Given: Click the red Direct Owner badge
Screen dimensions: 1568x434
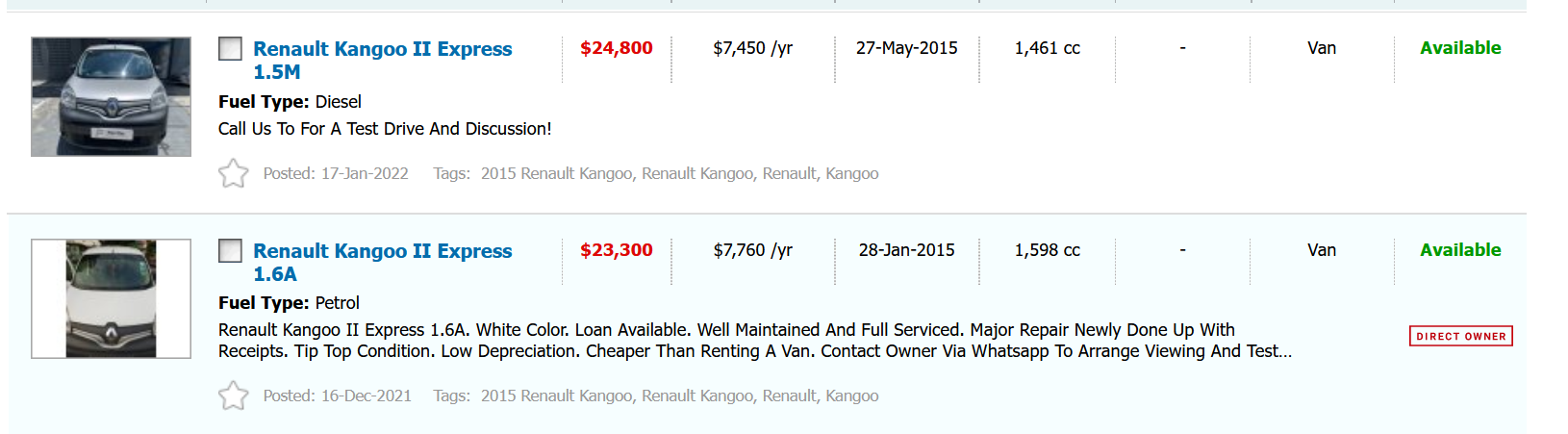Looking at the screenshot, I should tap(1460, 336).
